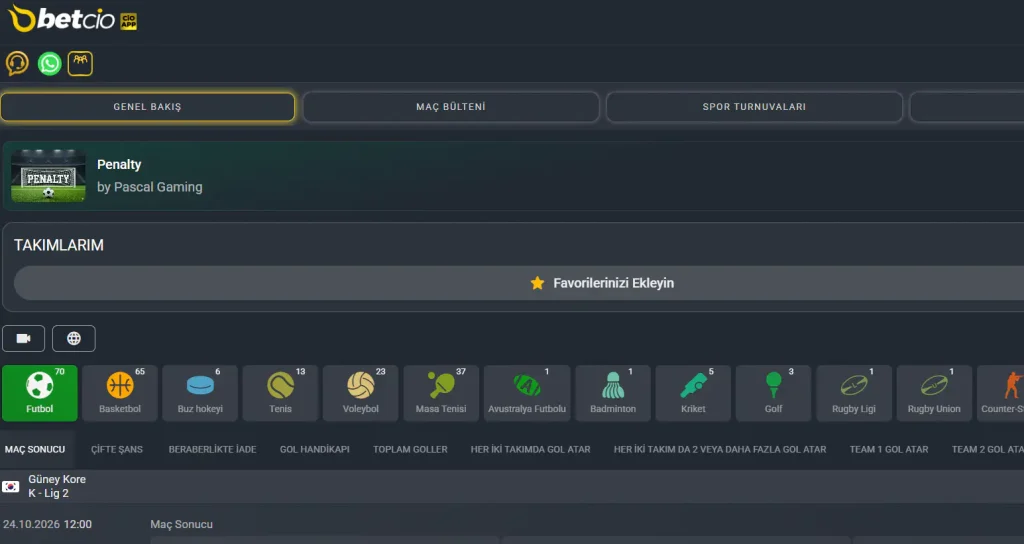This screenshot has height=544, width=1024.
Task: Select Team 2 Gol Atar tab
Action: pyautogui.click(x=987, y=449)
